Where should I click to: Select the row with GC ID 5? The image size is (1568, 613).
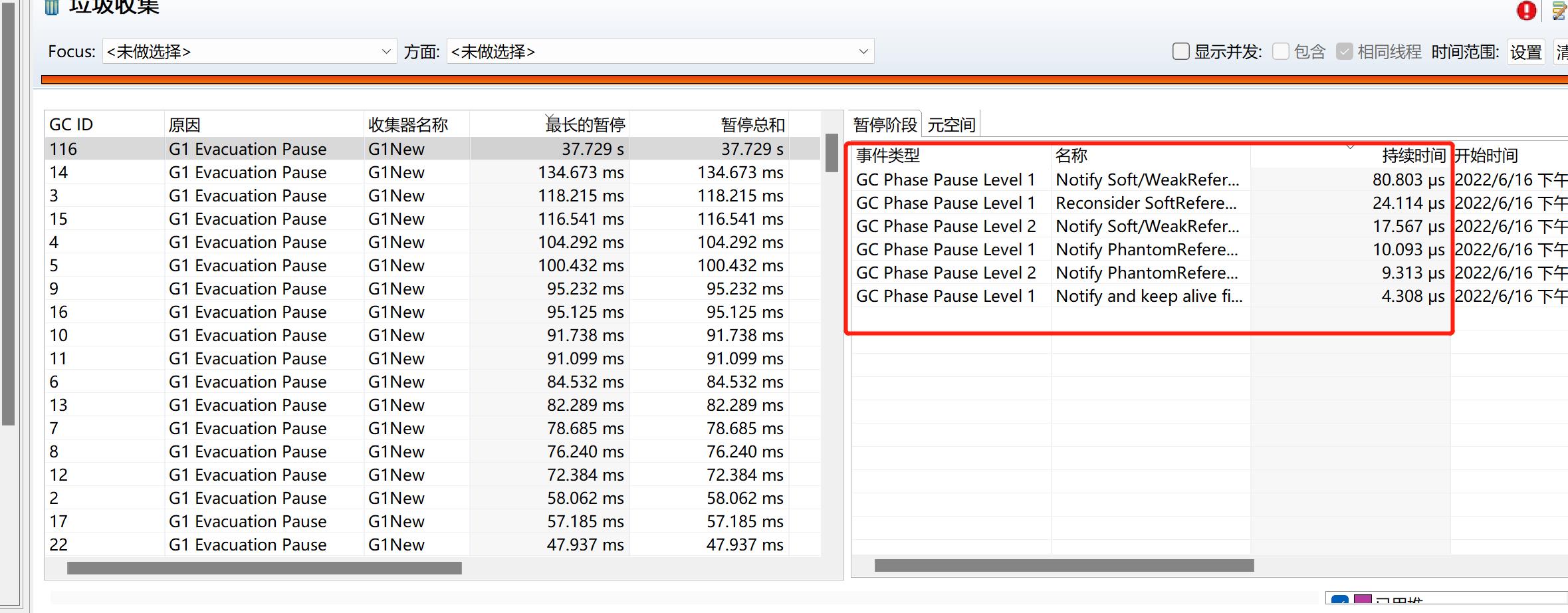coord(432,265)
